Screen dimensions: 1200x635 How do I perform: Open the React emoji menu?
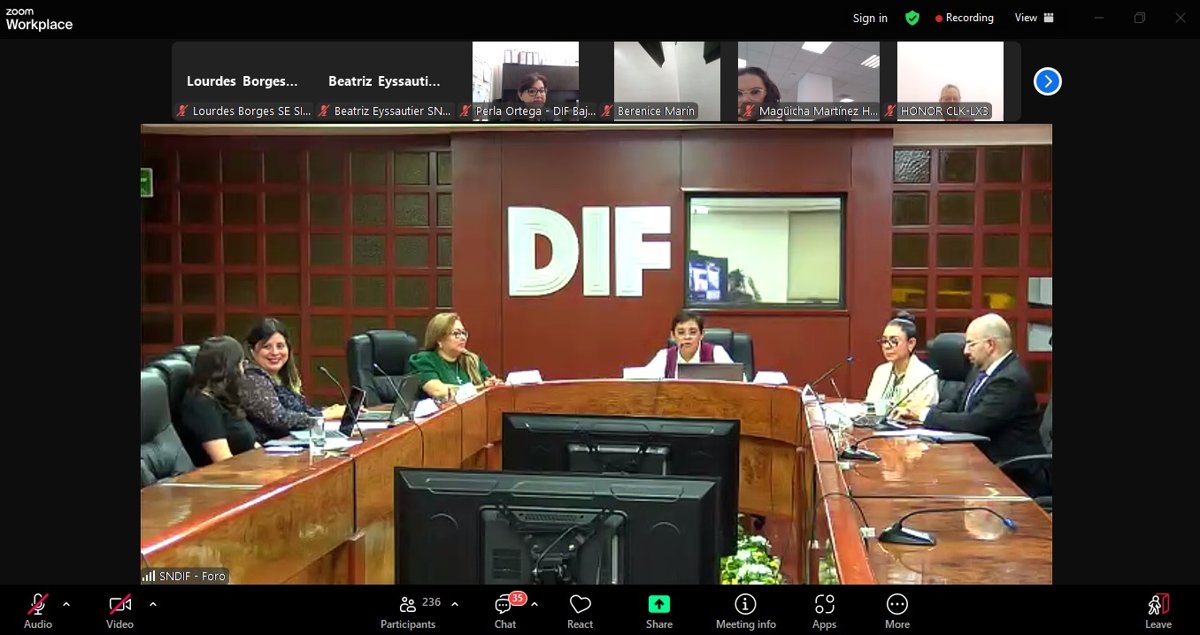point(580,610)
